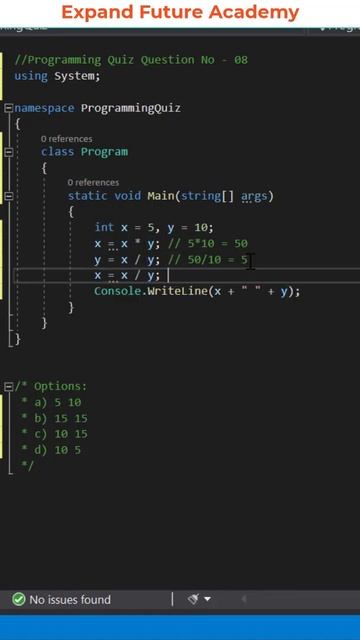Click the 'Main' method name

click(x=161, y=196)
